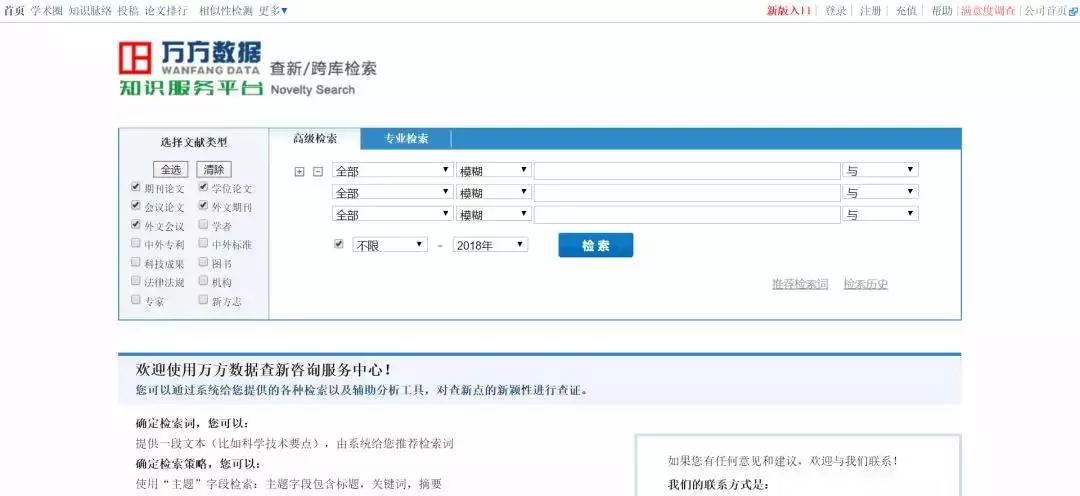The width and height of the screenshot is (1080, 496).
Task: Open 相似性检测 in top navigation
Action: pos(226,10)
